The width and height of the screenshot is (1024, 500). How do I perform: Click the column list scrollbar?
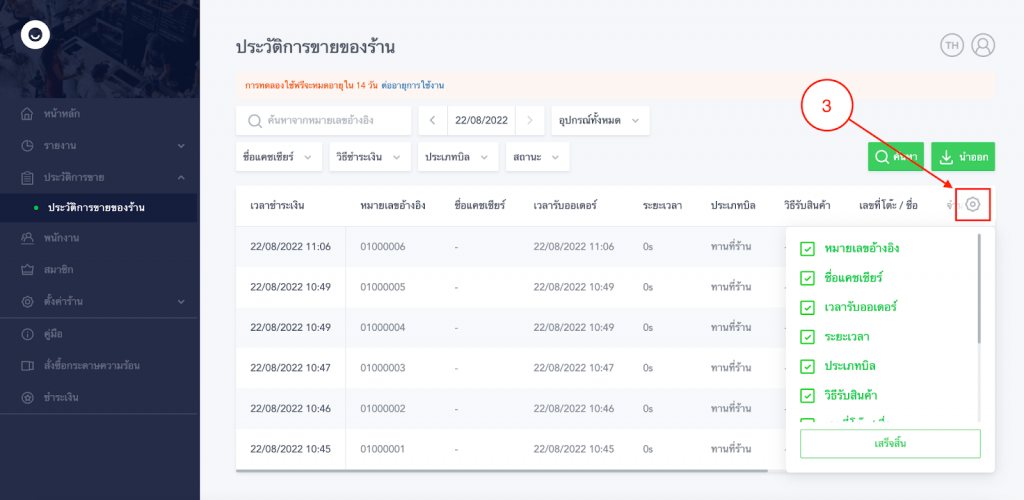978,290
